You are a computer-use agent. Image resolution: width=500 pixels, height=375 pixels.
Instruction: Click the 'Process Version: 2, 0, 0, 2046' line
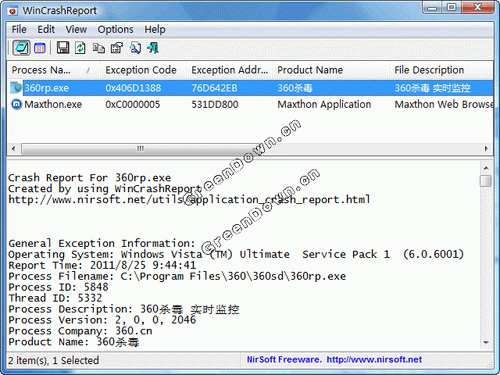[x=102, y=320]
